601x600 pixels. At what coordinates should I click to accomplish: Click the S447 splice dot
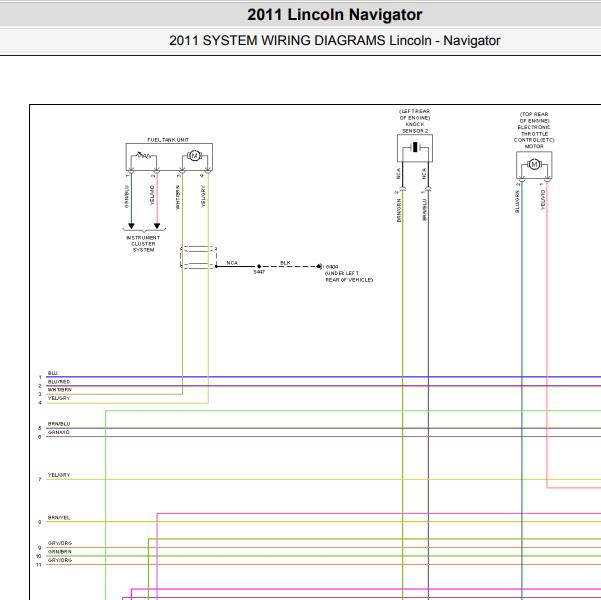tap(259, 266)
